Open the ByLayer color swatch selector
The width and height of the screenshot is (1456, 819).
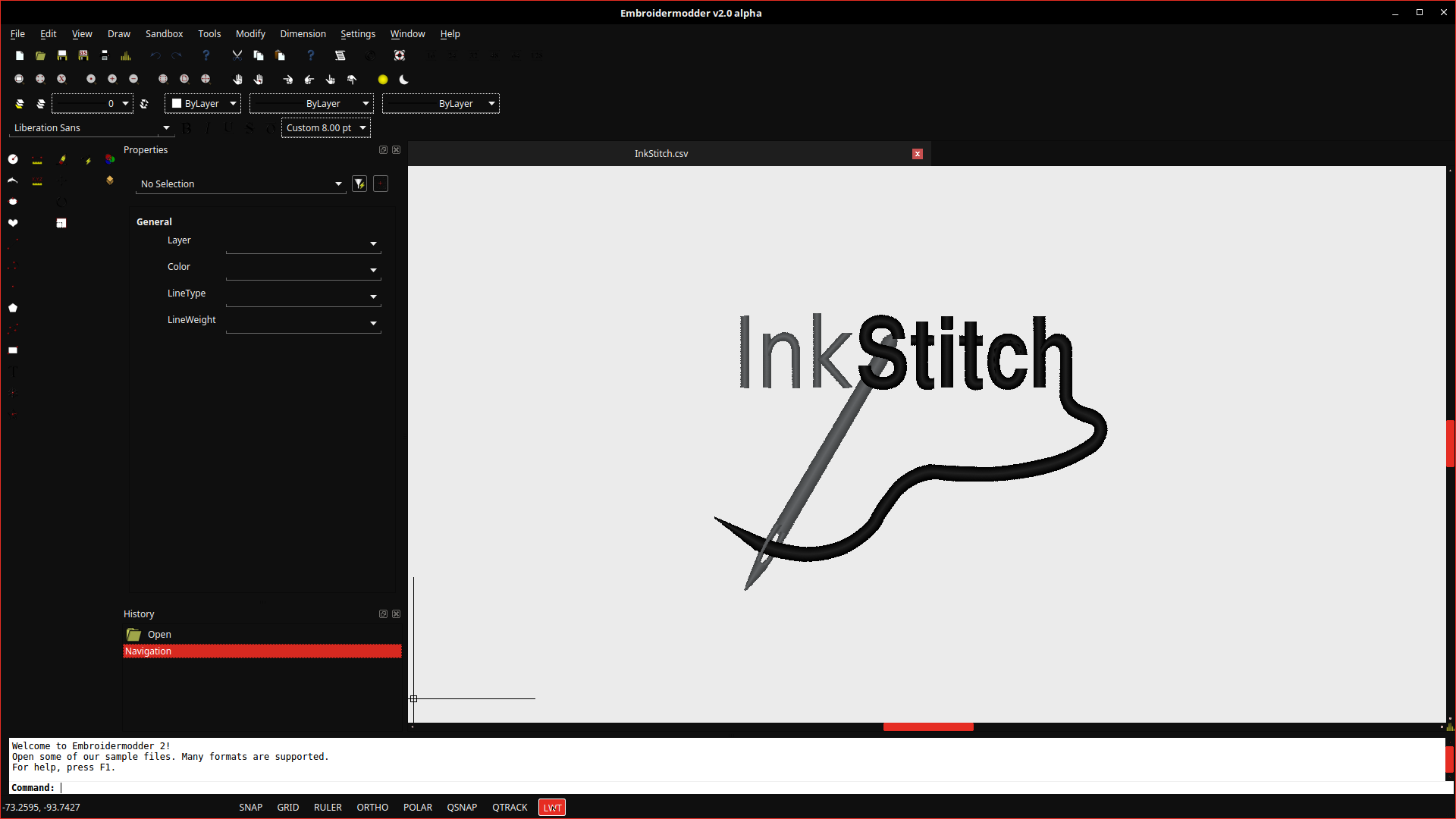click(x=202, y=103)
